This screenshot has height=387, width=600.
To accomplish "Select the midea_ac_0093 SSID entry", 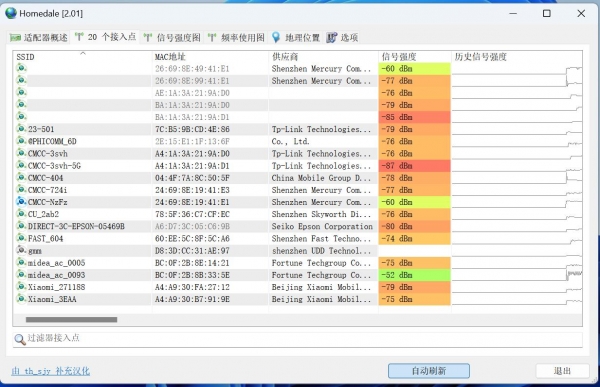I will pyautogui.click(x=56, y=275).
